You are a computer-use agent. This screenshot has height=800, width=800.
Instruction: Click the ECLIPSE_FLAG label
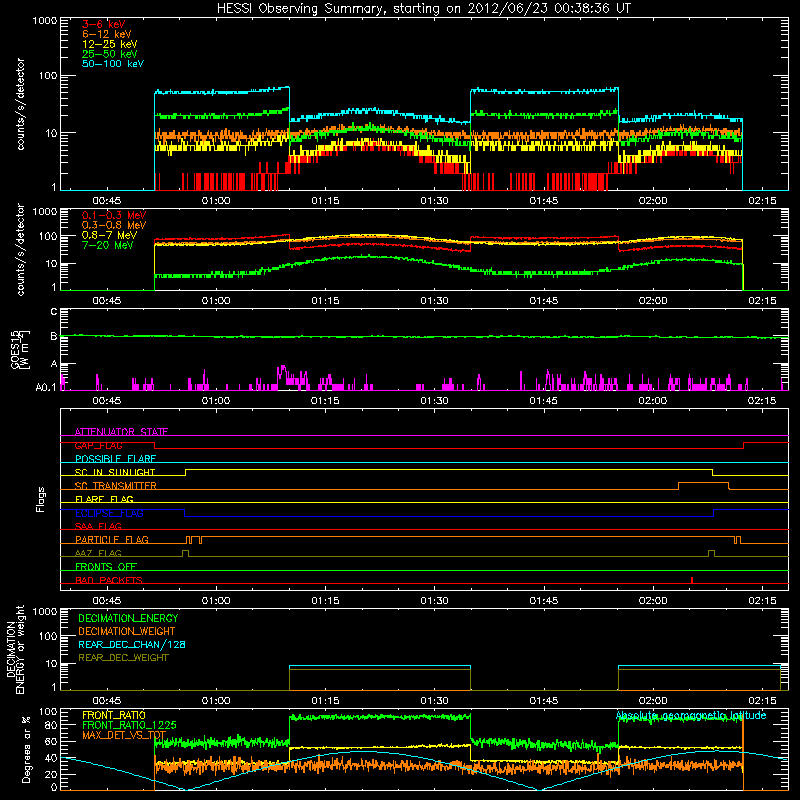(109, 513)
